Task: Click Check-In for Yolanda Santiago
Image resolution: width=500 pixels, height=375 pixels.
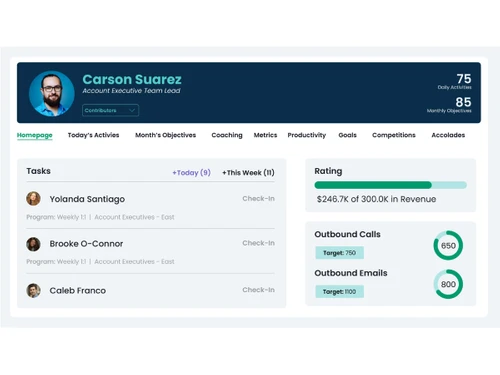Action: point(258,199)
